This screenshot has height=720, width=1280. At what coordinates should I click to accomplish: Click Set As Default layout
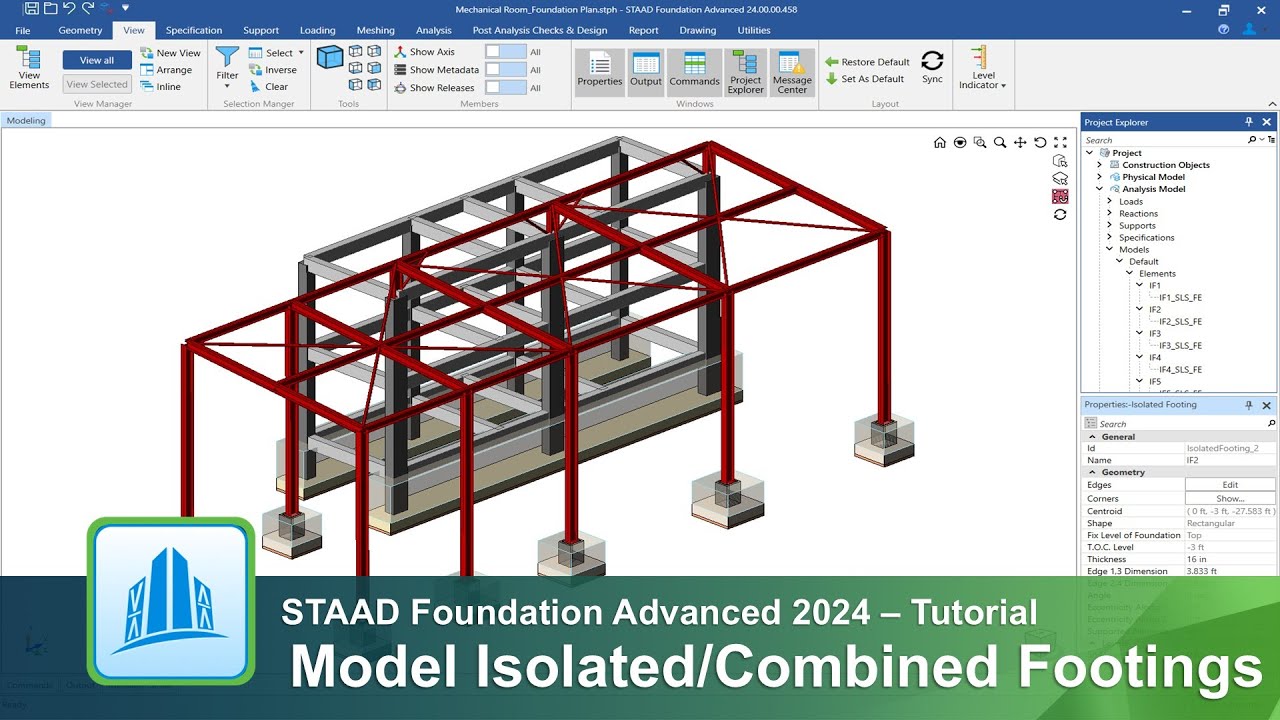tap(864, 79)
